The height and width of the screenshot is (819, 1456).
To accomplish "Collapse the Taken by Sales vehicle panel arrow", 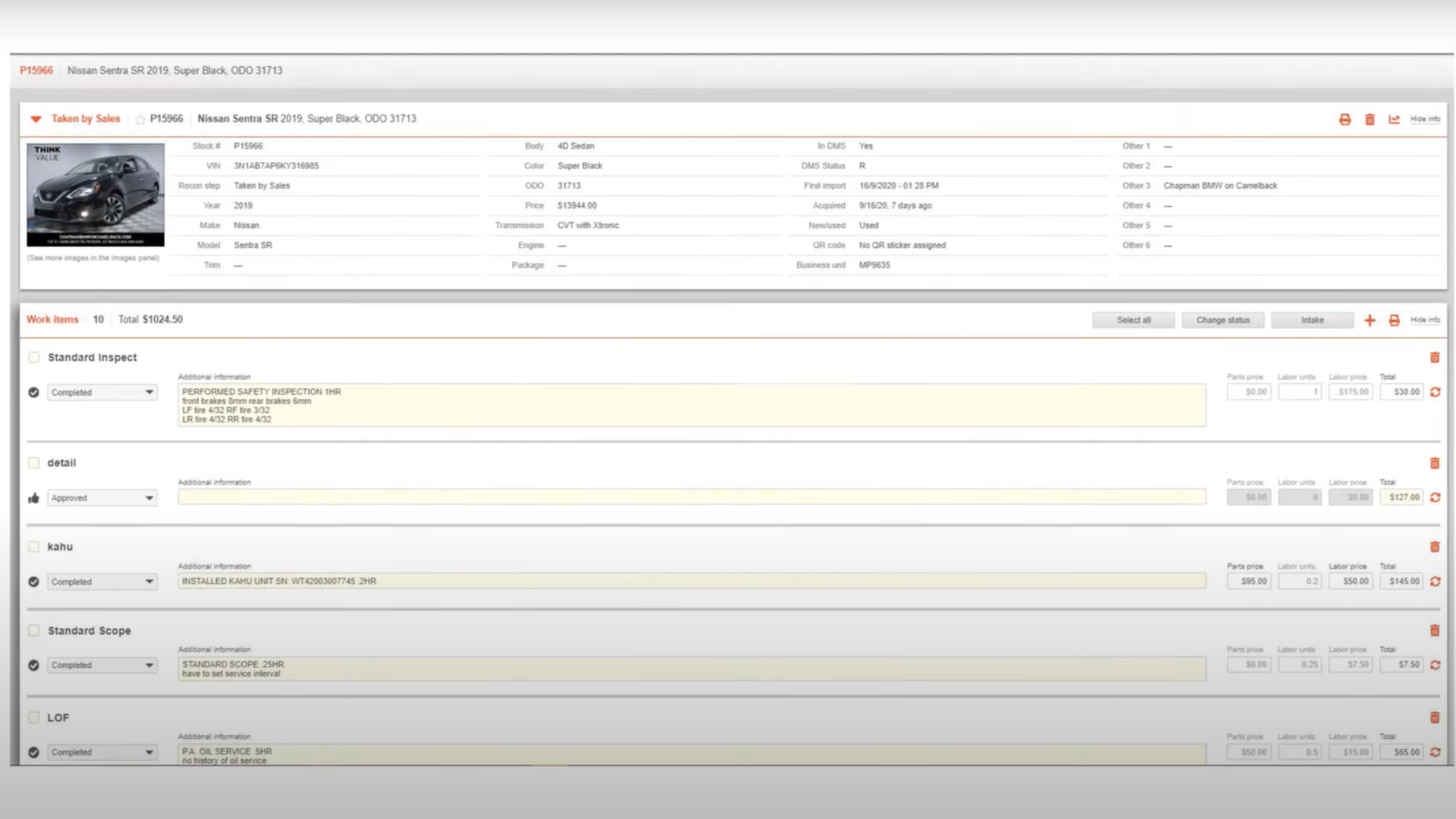I will coord(36,119).
